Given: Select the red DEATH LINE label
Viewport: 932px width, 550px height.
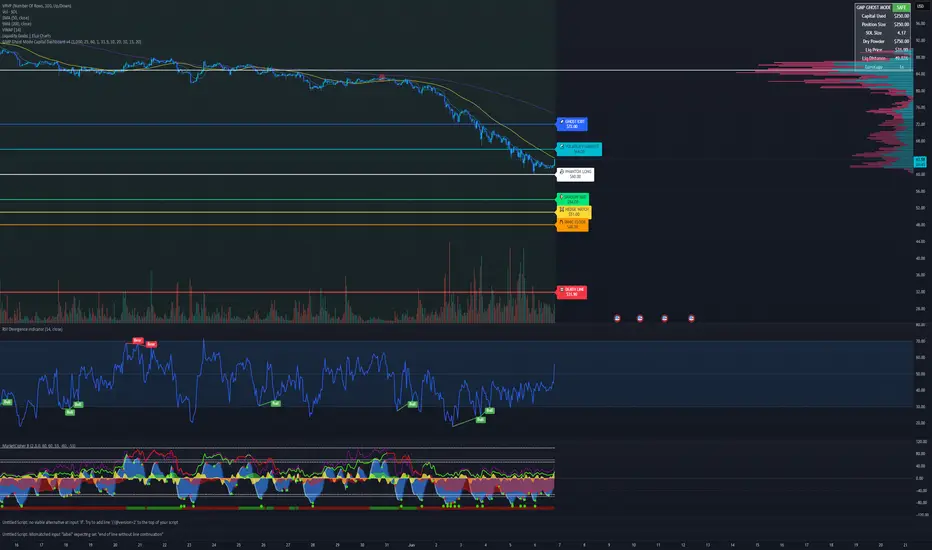Looking at the screenshot, I should (571, 292).
